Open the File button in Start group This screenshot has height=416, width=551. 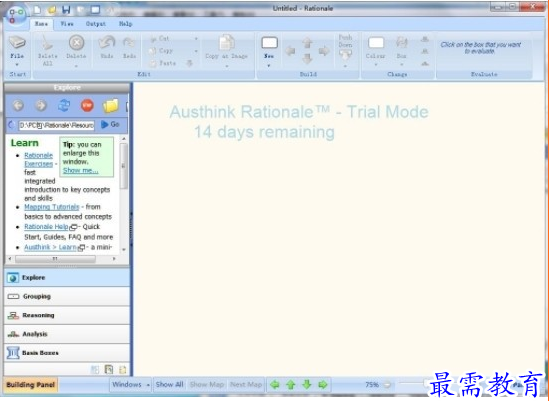(17, 51)
